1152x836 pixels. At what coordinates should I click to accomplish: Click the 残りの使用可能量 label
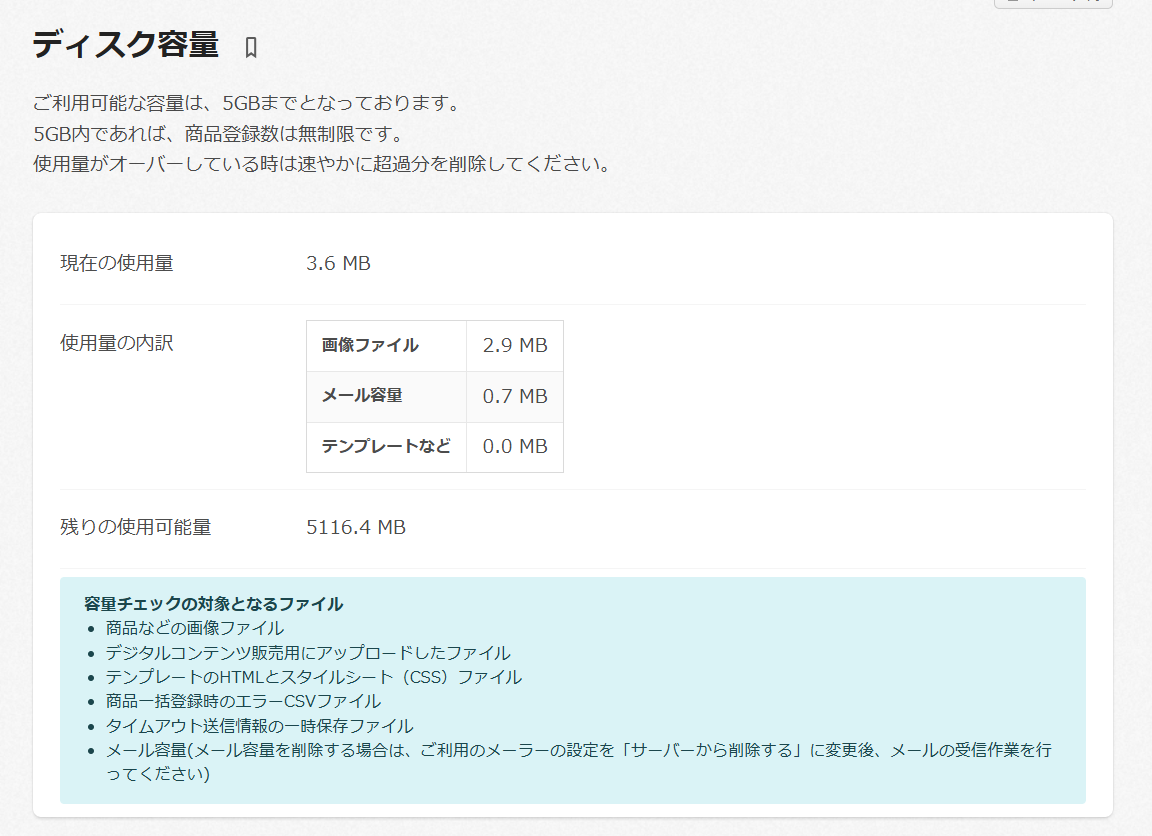tap(136, 527)
